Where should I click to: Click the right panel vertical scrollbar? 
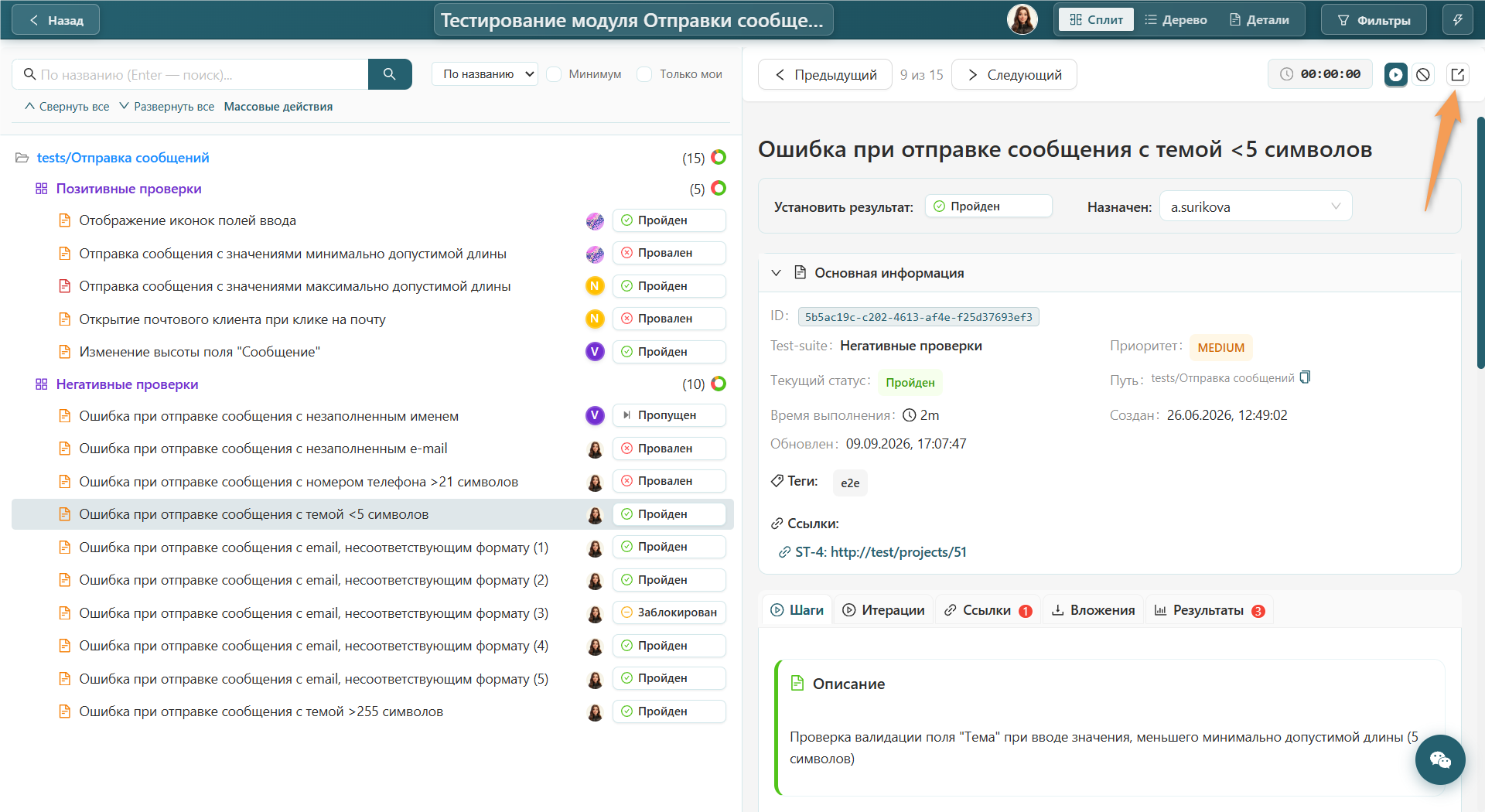tap(1480, 243)
